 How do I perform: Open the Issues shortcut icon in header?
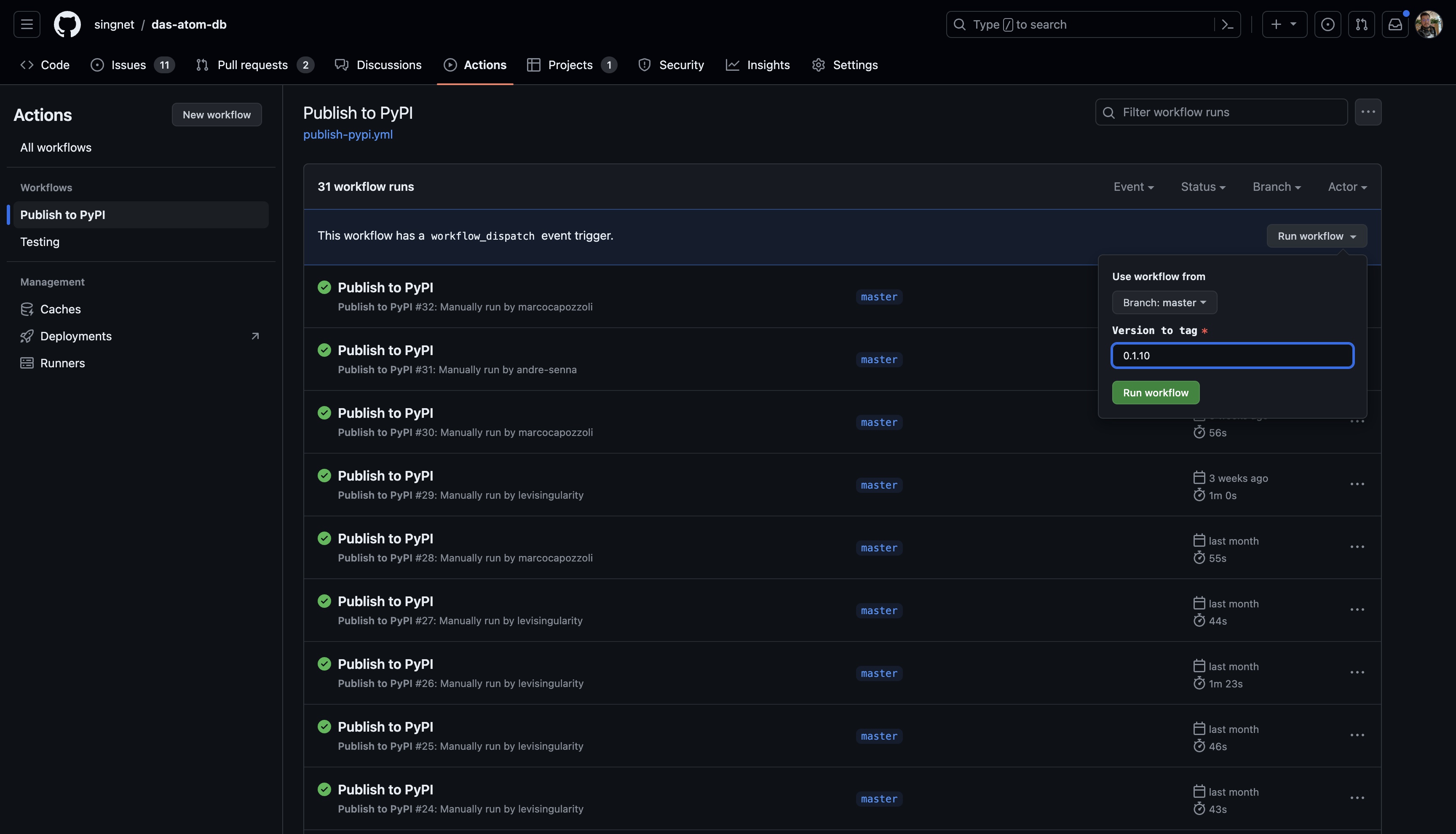click(1327, 24)
